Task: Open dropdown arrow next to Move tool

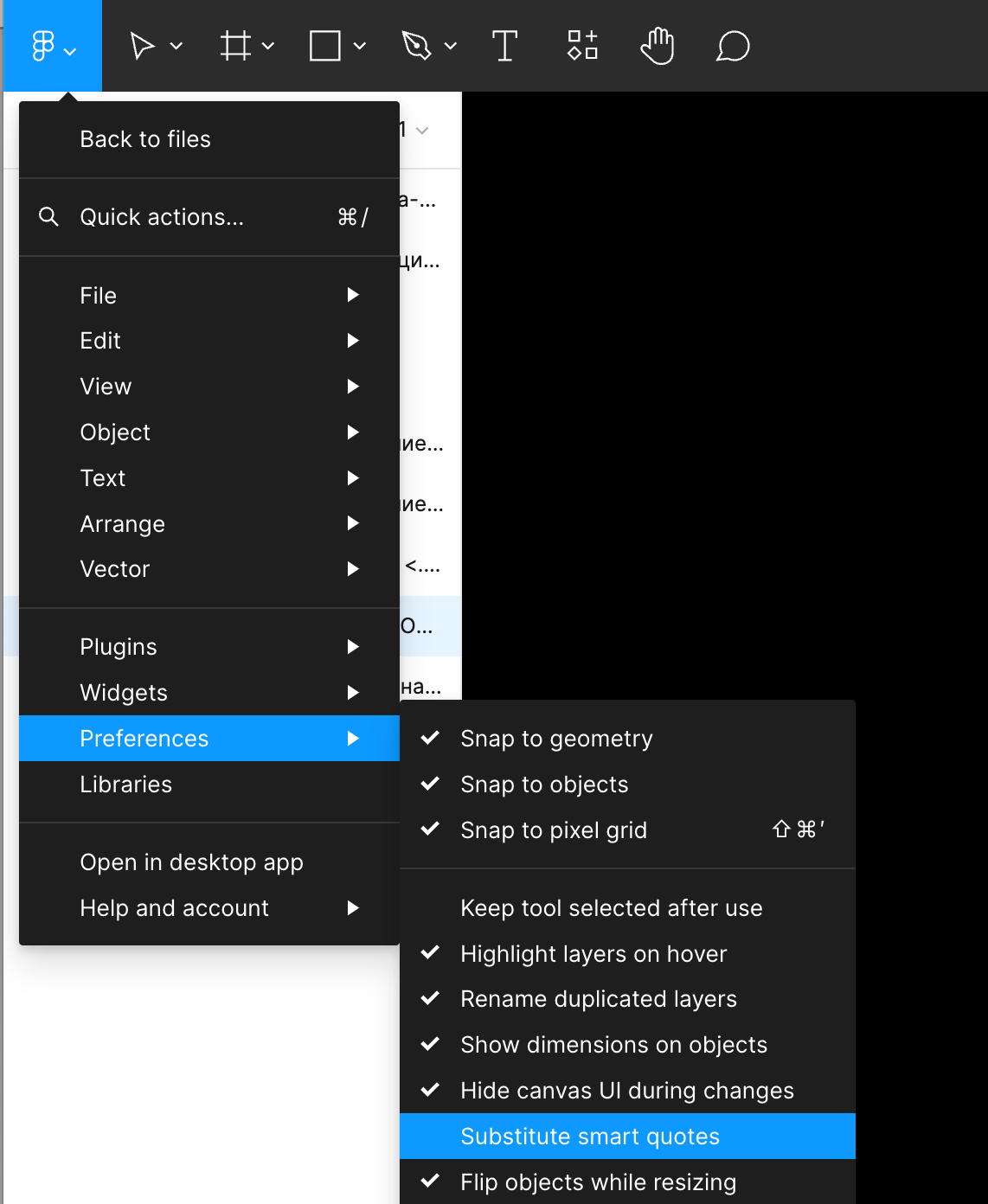Action: tap(176, 46)
